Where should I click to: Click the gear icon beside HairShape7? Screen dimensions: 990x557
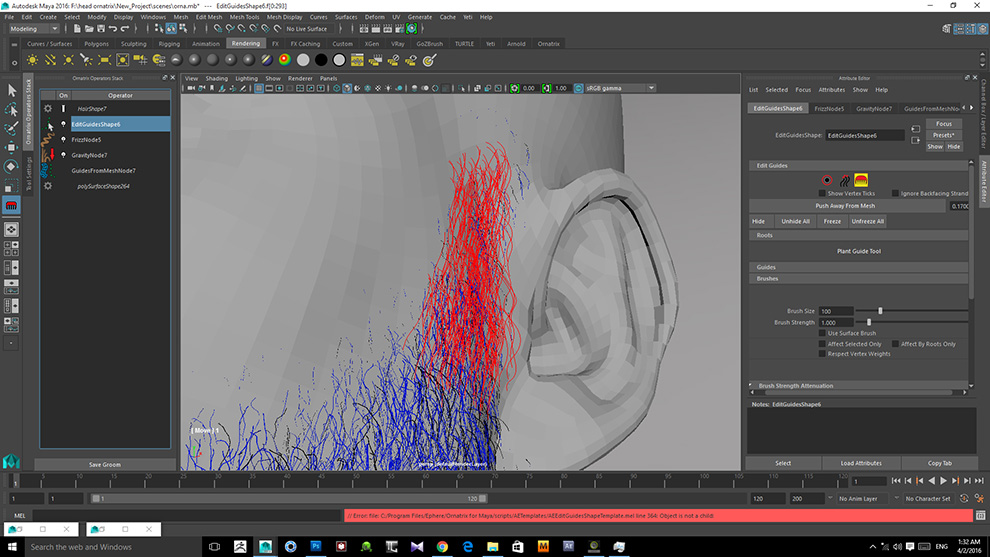tap(47, 109)
